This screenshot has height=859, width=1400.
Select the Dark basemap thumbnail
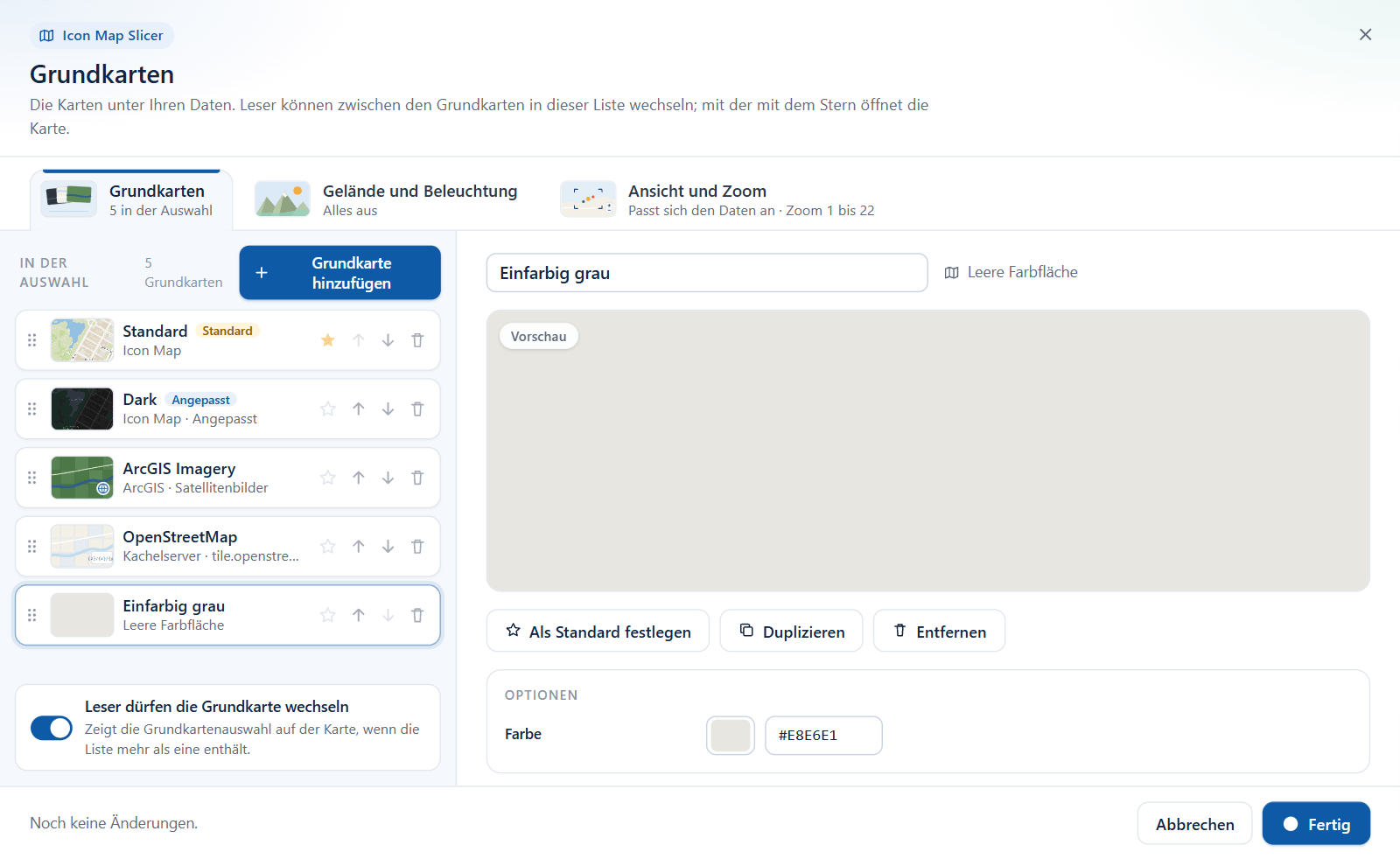pyautogui.click(x=82, y=409)
